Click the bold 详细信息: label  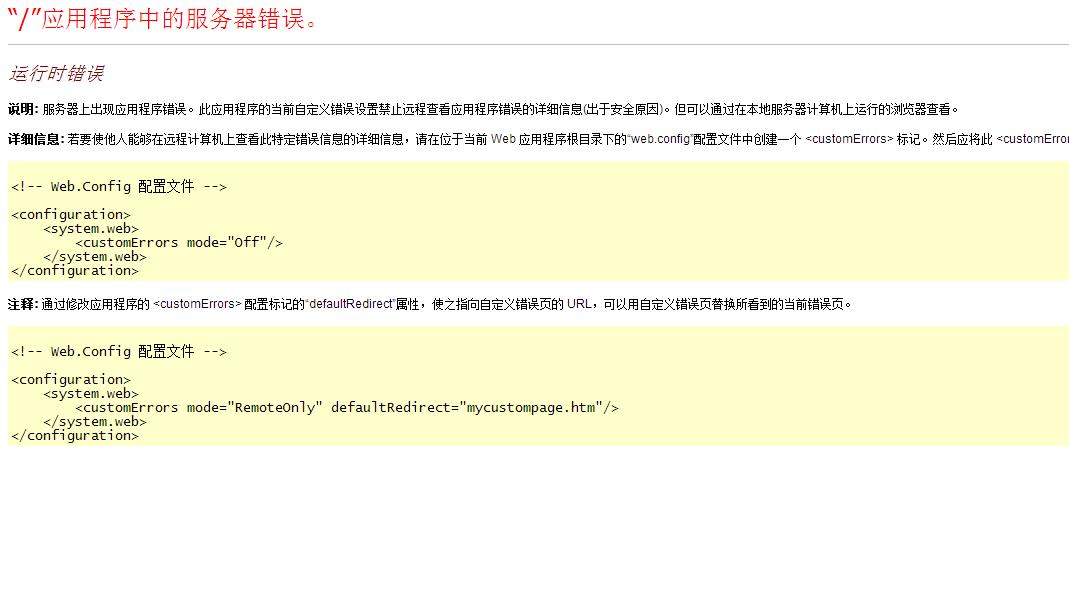[35, 139]
